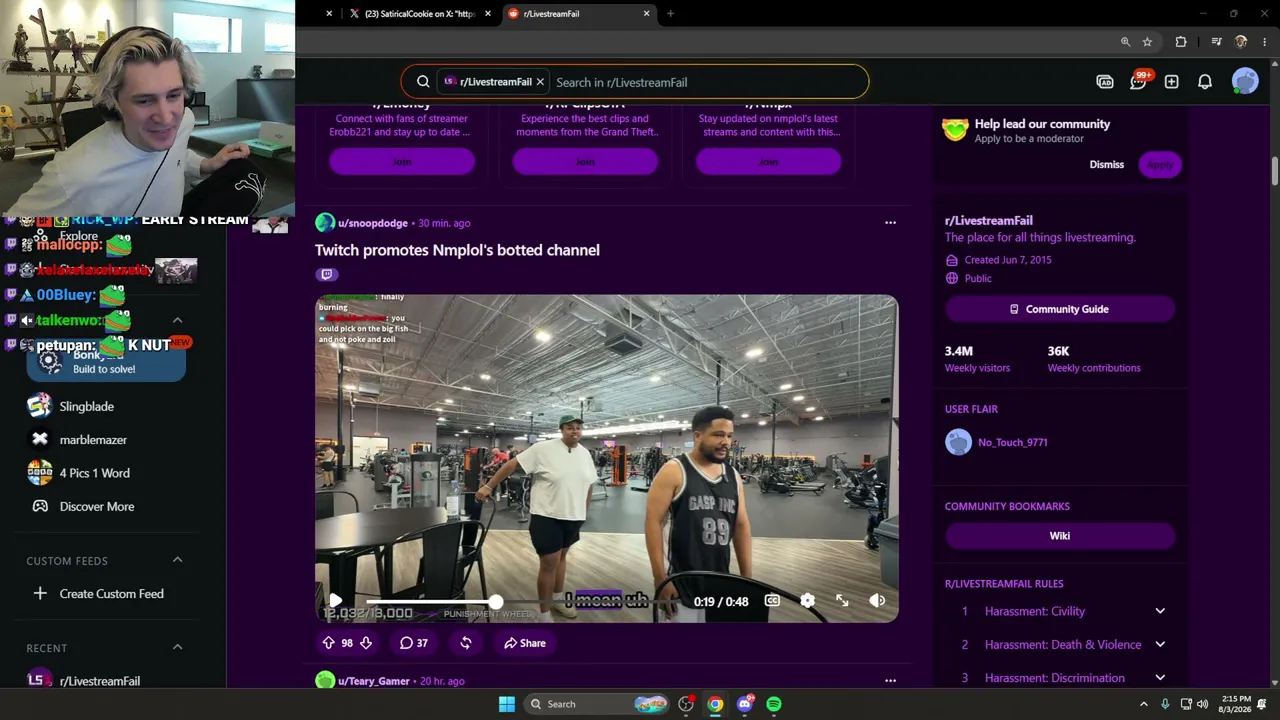Open the community Wiki bookmark
The width and height of the screenshot is (1280, 720).
(x=1060, y=536)
